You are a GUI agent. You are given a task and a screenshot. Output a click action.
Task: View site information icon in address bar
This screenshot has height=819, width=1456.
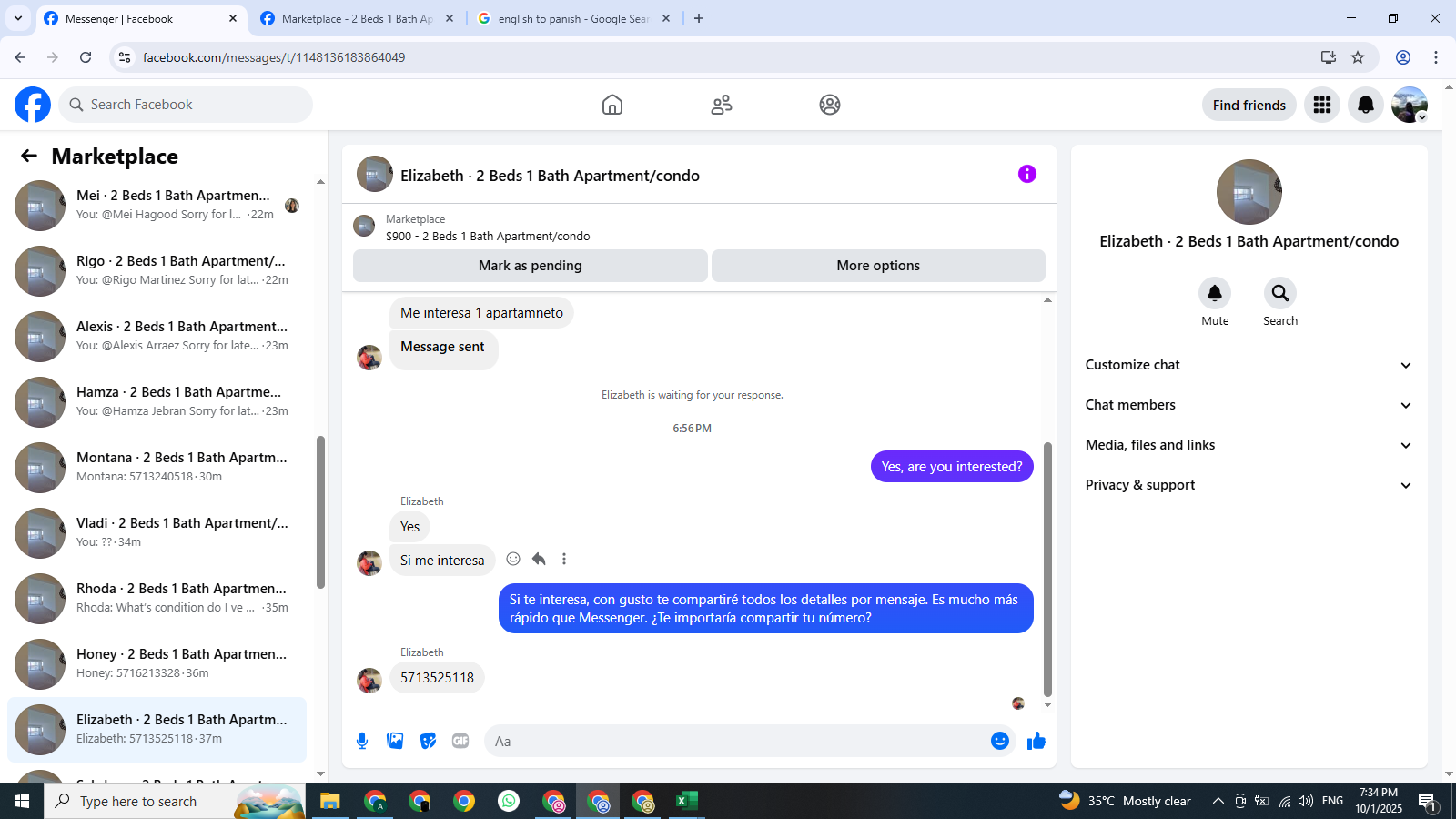point(125,57)
